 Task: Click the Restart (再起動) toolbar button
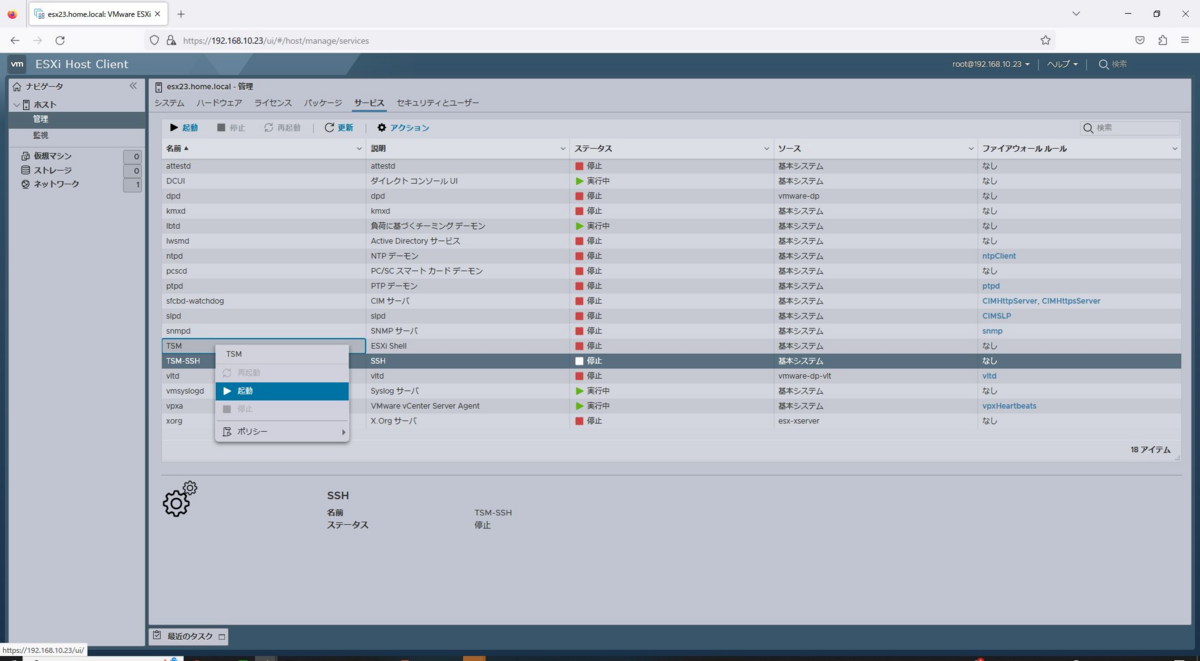[x=282, y=128]
